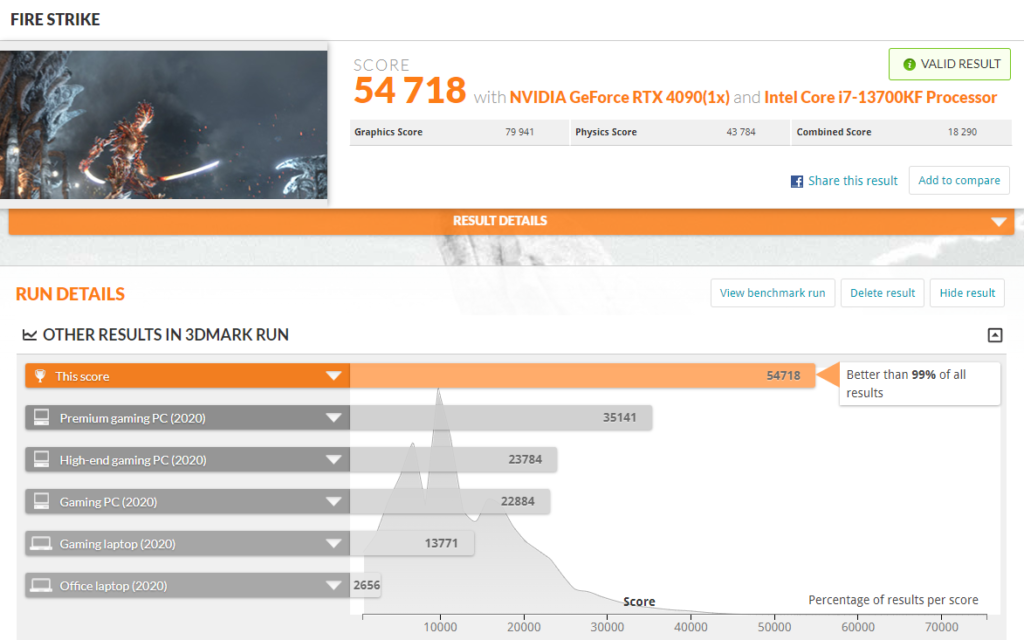1024x640 pixels.
Task: Open the Premium gaming PC (2020) dropdown arrow
Action: [x=334, y=417]
